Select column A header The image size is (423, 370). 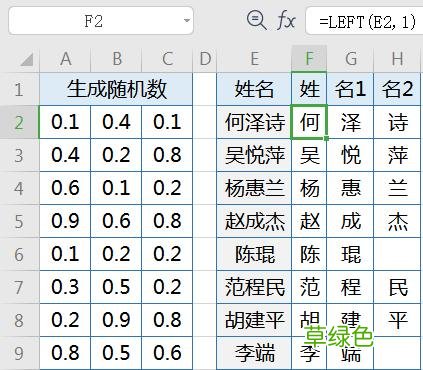point(65,59)
